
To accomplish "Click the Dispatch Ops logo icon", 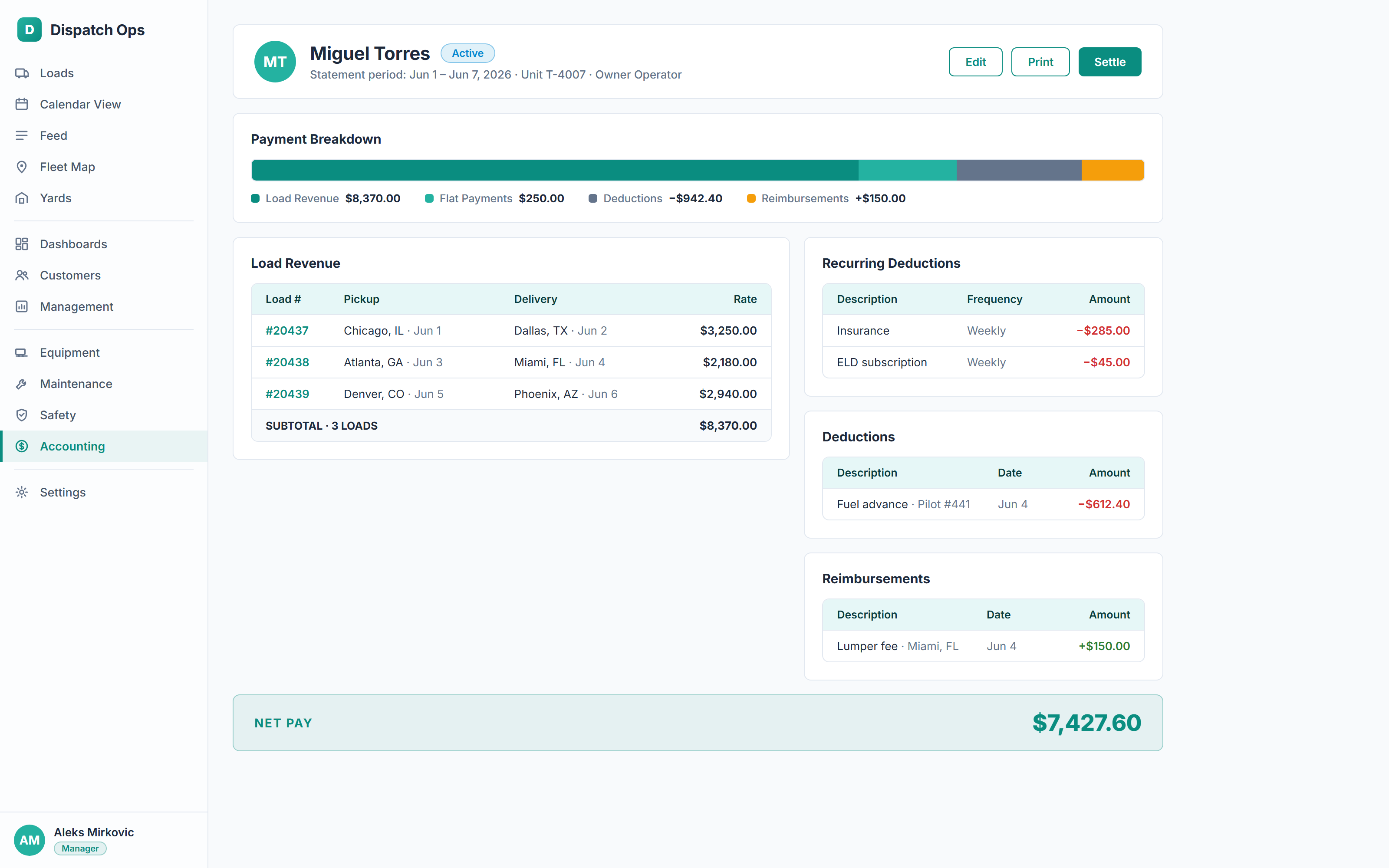I will pos(29,29).
